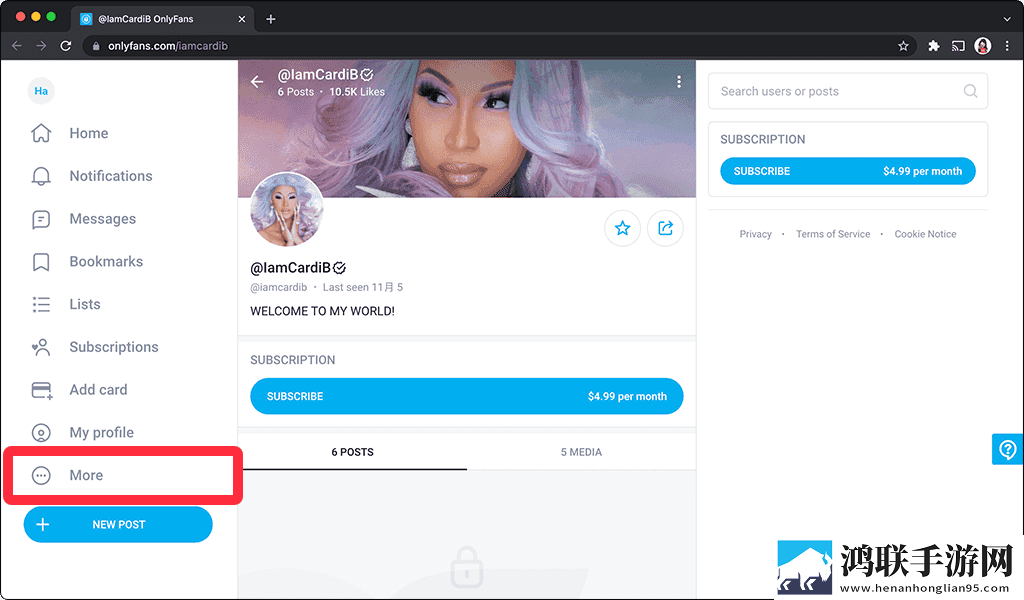The width and height of the screenshot is (1024, 600).
Task: Open the Privacy link
Action: click(x=756, y=234)
